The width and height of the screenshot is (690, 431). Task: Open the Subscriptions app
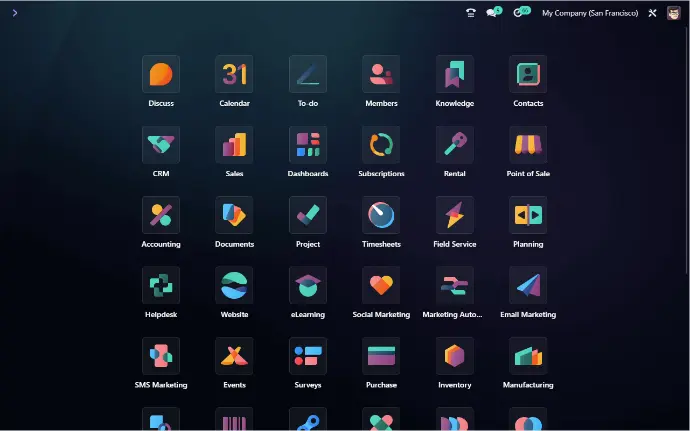(381, 144)
